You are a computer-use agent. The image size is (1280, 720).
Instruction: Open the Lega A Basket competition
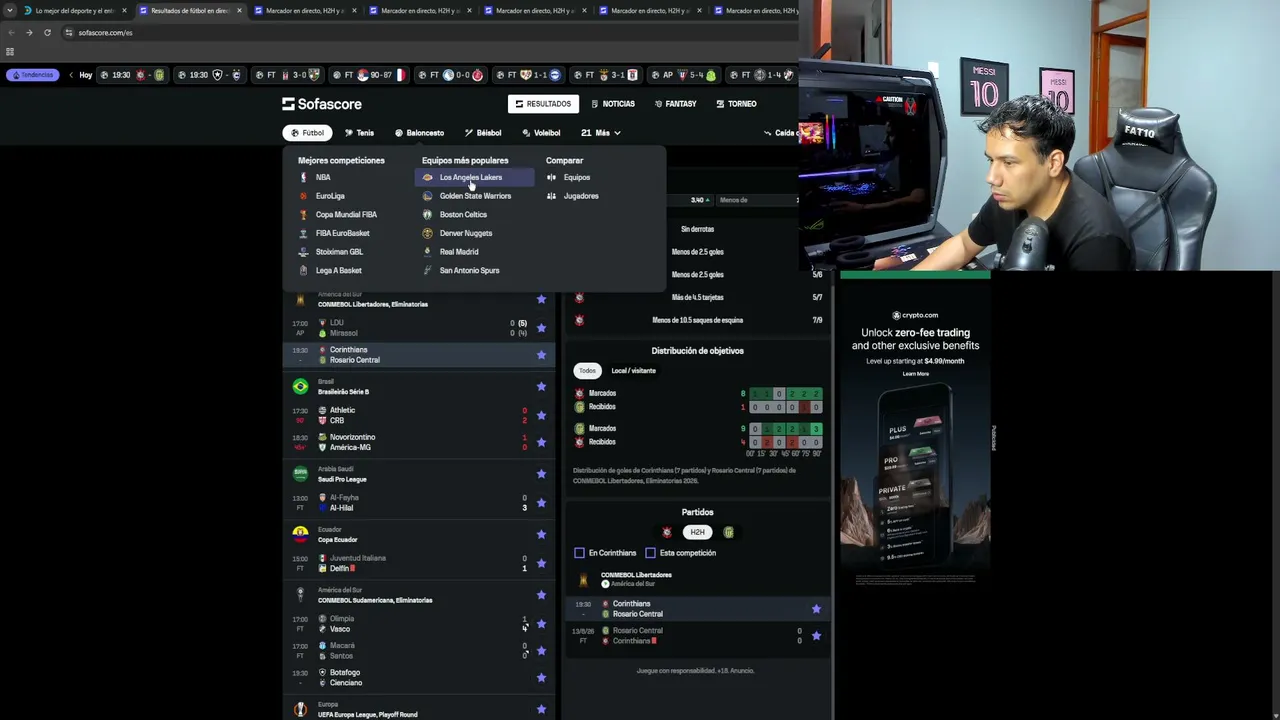[x=338, y=270]
